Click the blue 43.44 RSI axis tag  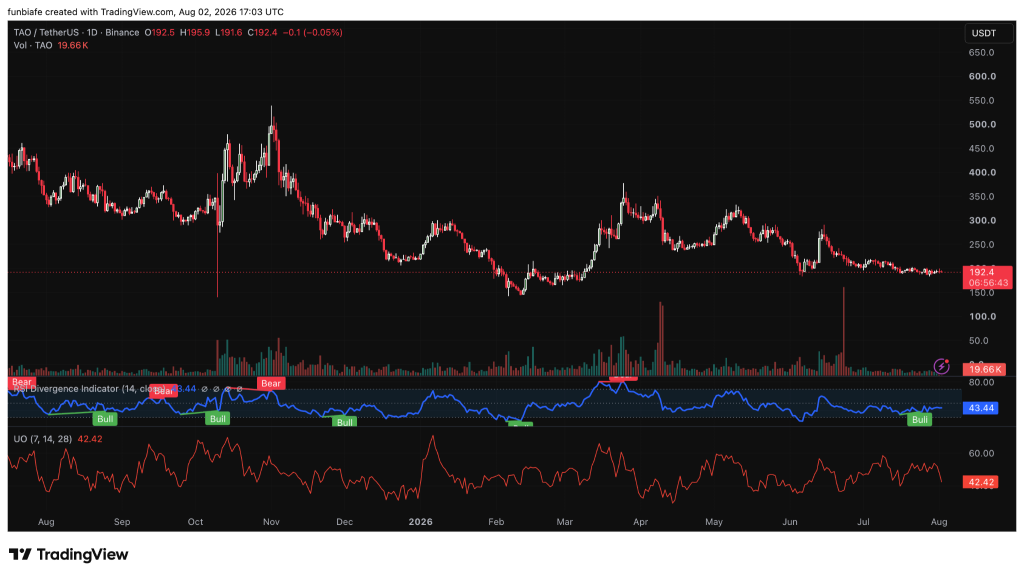pyautogui.click(x=980, y=408)
